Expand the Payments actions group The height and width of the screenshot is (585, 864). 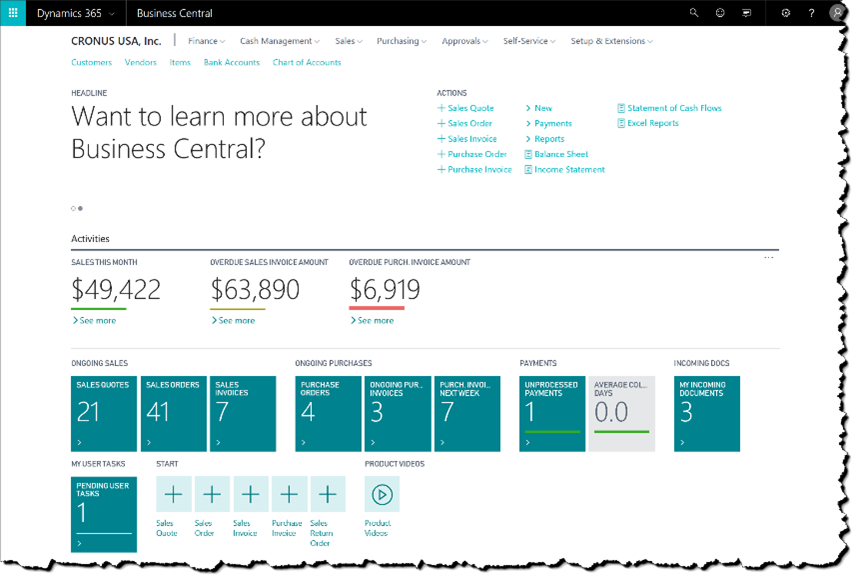click(x=548, y=123)
